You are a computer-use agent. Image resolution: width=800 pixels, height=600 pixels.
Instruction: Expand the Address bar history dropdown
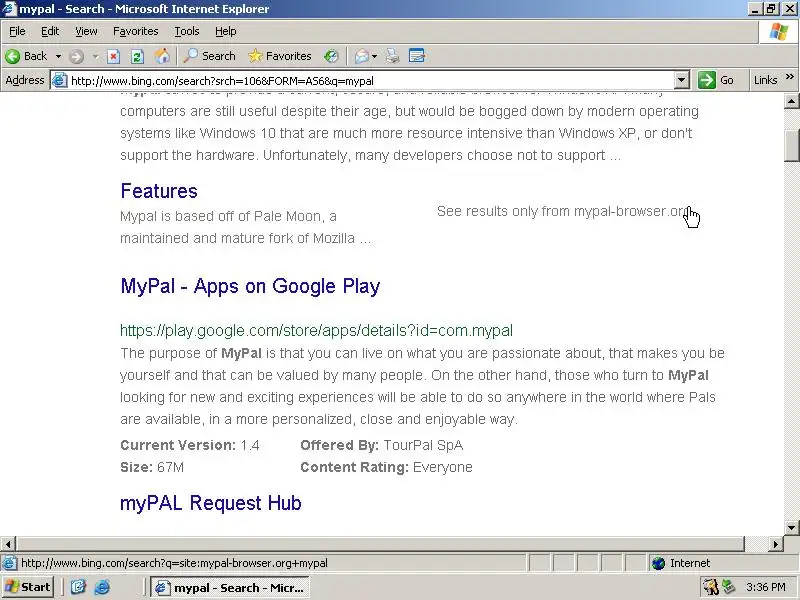click(682, 81)
